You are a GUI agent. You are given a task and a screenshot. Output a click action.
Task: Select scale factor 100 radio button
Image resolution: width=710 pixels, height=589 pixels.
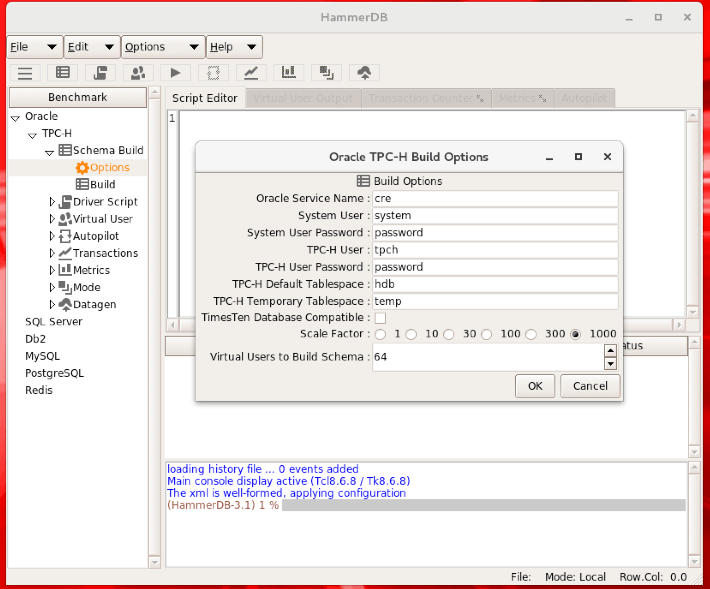(x=489, y=334)
